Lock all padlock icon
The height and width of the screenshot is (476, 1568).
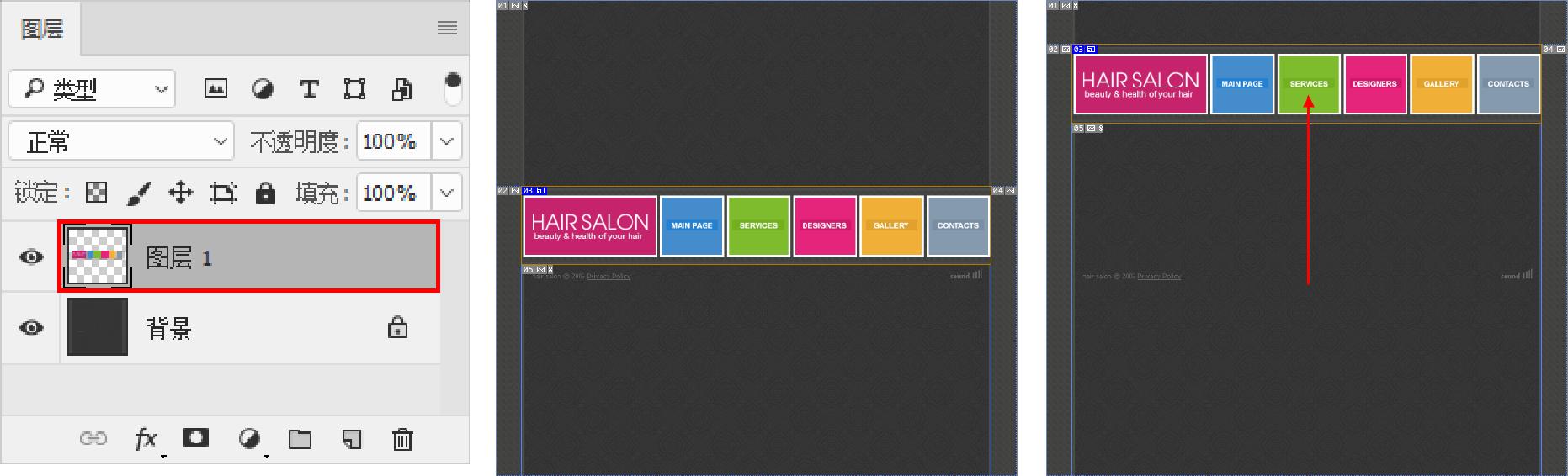pyautogui.click(x=265, y=193)
